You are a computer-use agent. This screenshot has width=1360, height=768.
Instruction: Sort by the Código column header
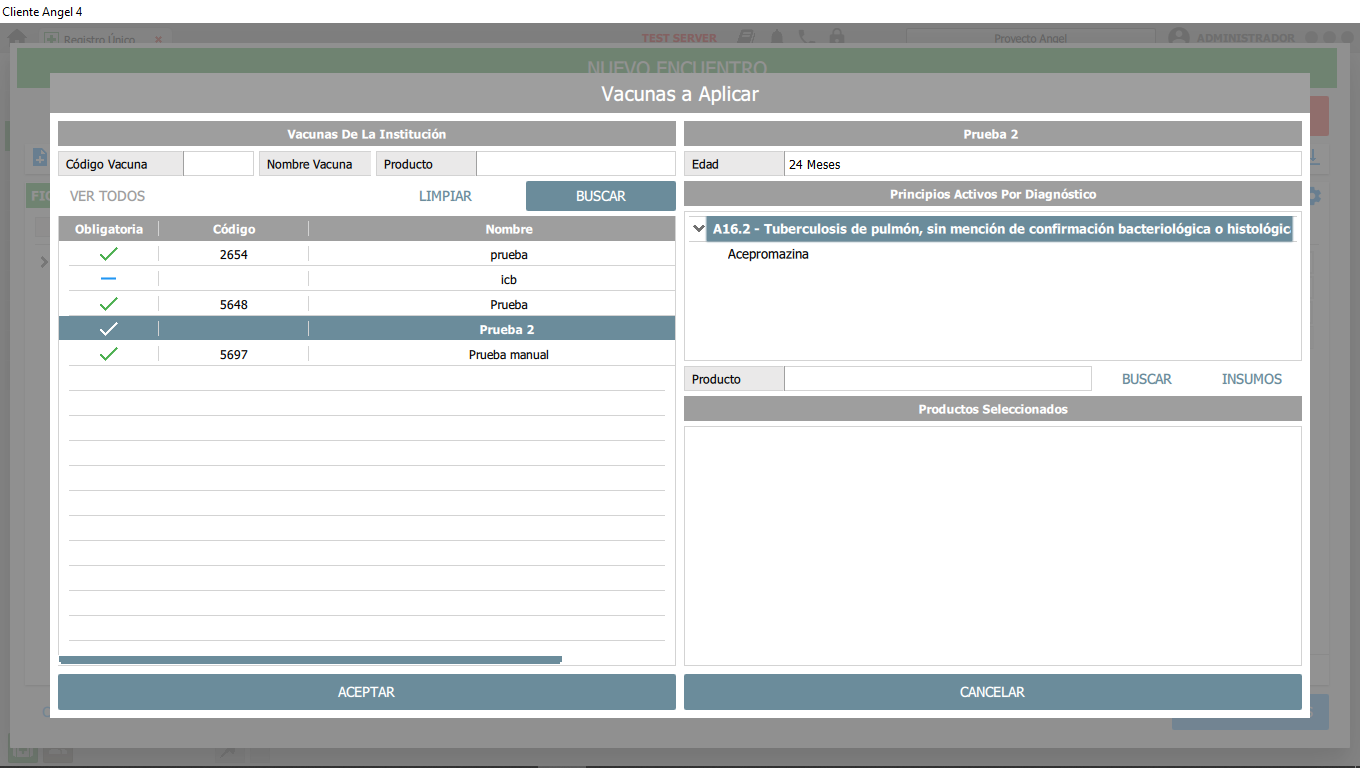234,229
